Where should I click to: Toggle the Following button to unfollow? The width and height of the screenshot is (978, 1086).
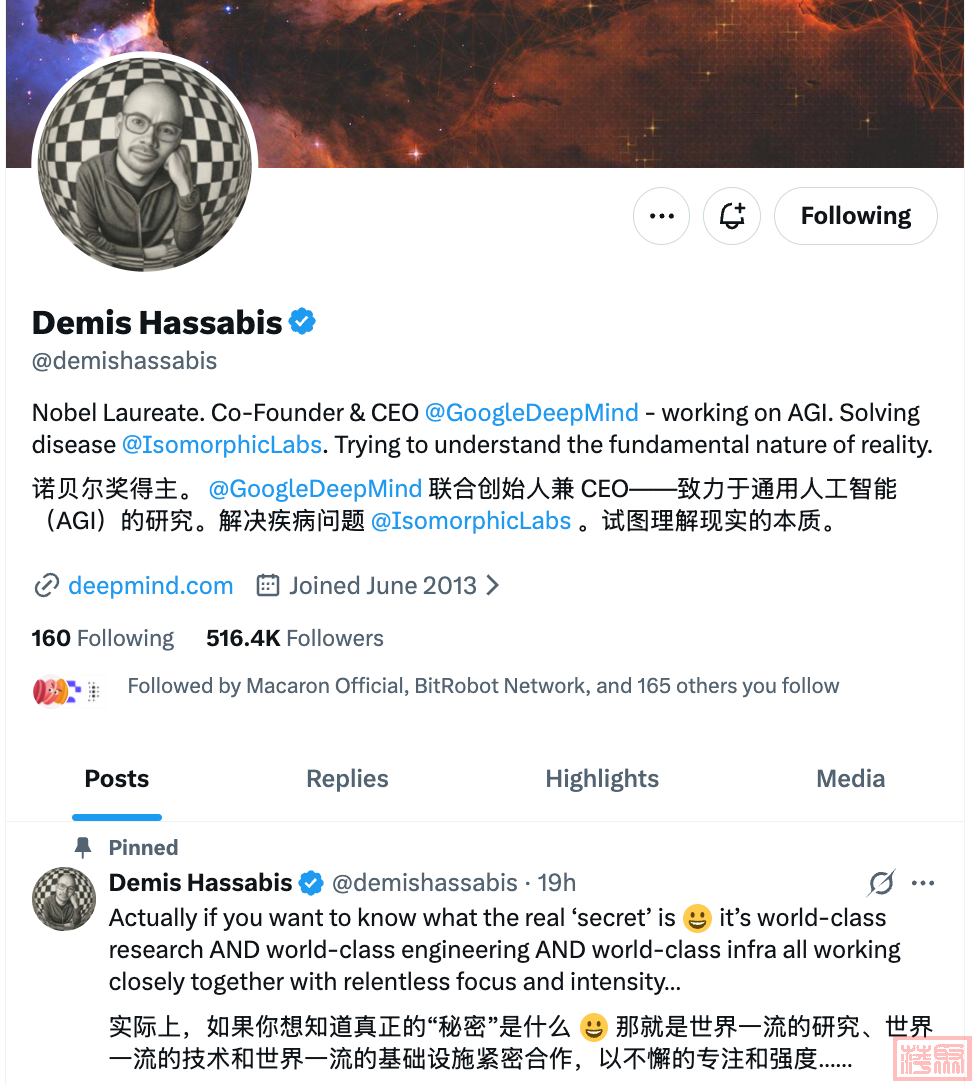[x=855, y=216]
